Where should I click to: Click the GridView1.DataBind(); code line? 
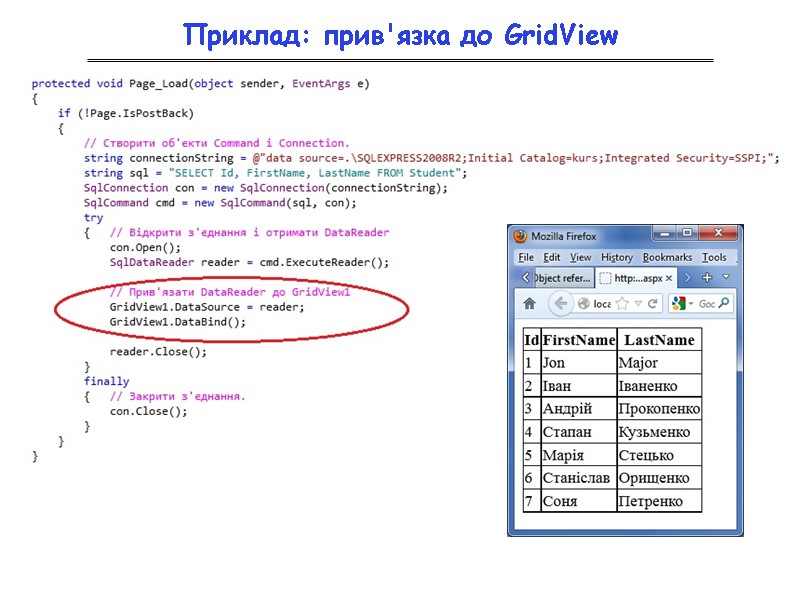coord(178,322)
